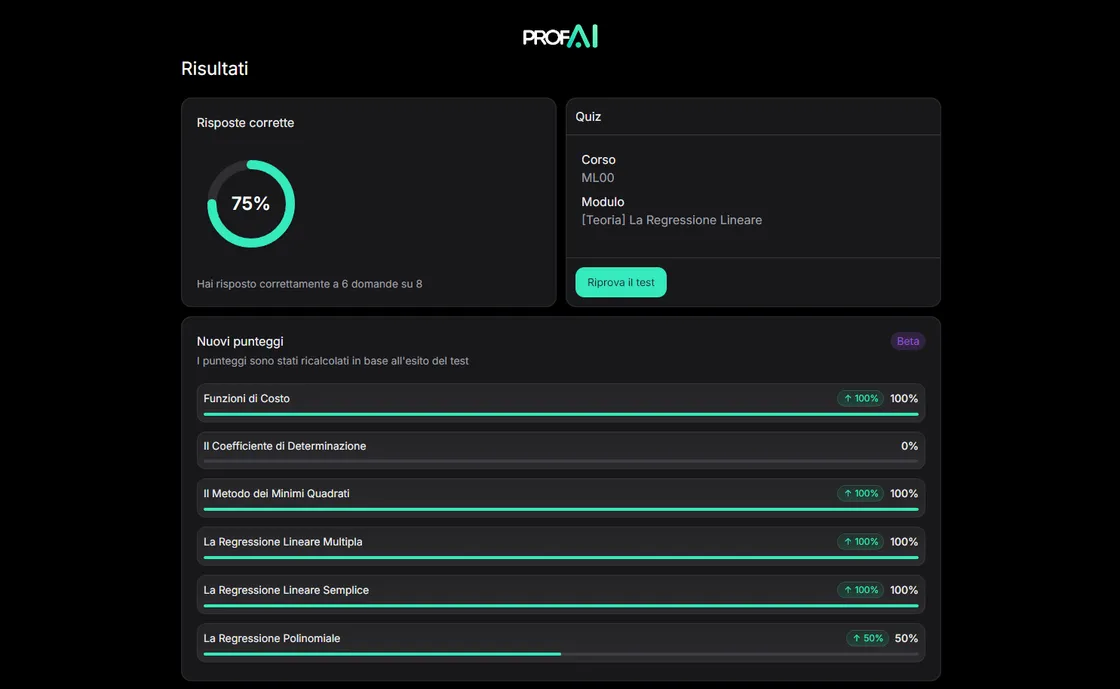Click the empty Coefficiente di Determinazione progress bar
The height and width of the screenshot is (689, 1120).
560,461
